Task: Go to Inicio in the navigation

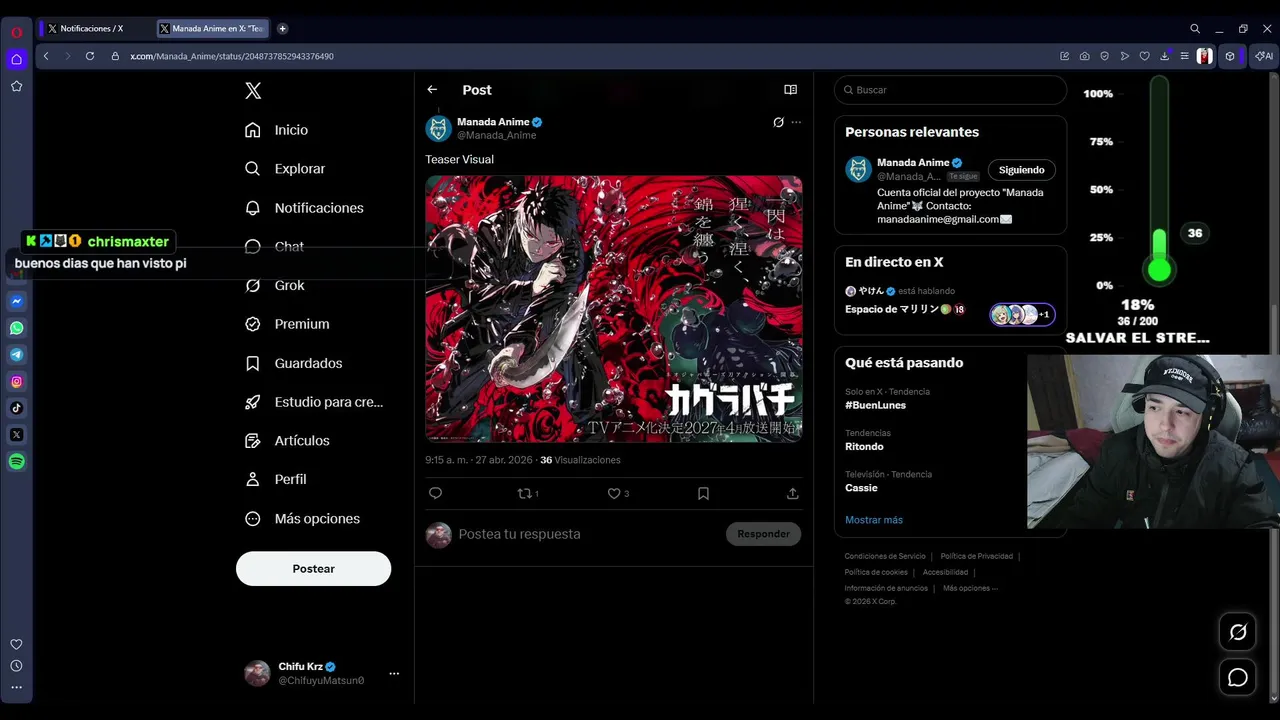Action: pos(278,130)
